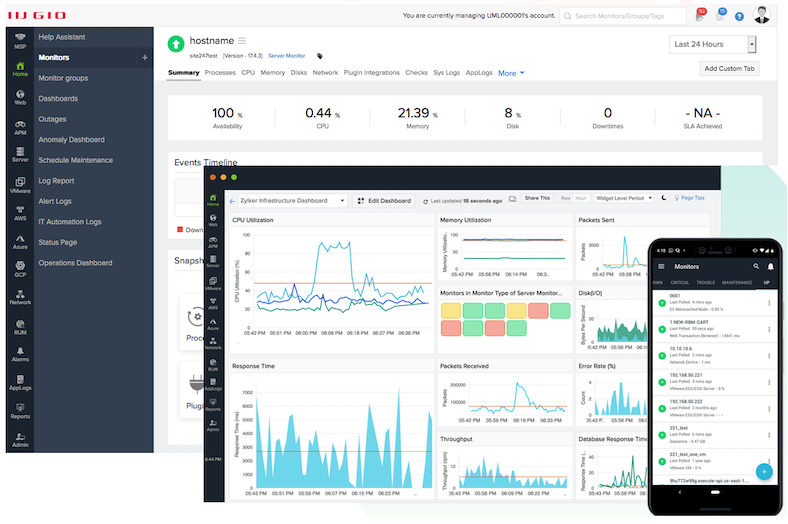Click the last green tile in first row

pos(560,310)
